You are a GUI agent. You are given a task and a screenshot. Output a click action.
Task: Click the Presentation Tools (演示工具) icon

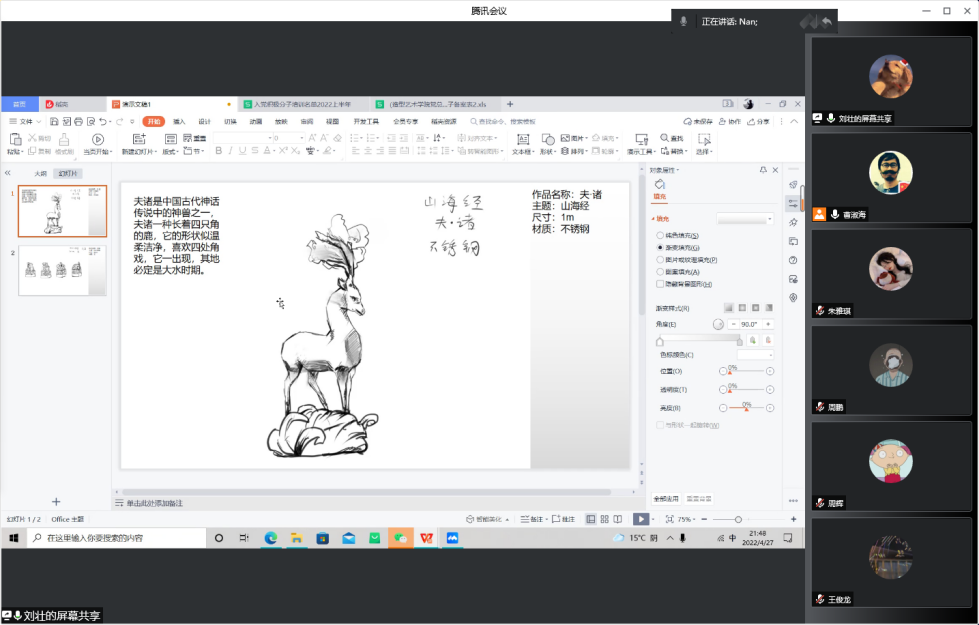[x=640, y=140]
